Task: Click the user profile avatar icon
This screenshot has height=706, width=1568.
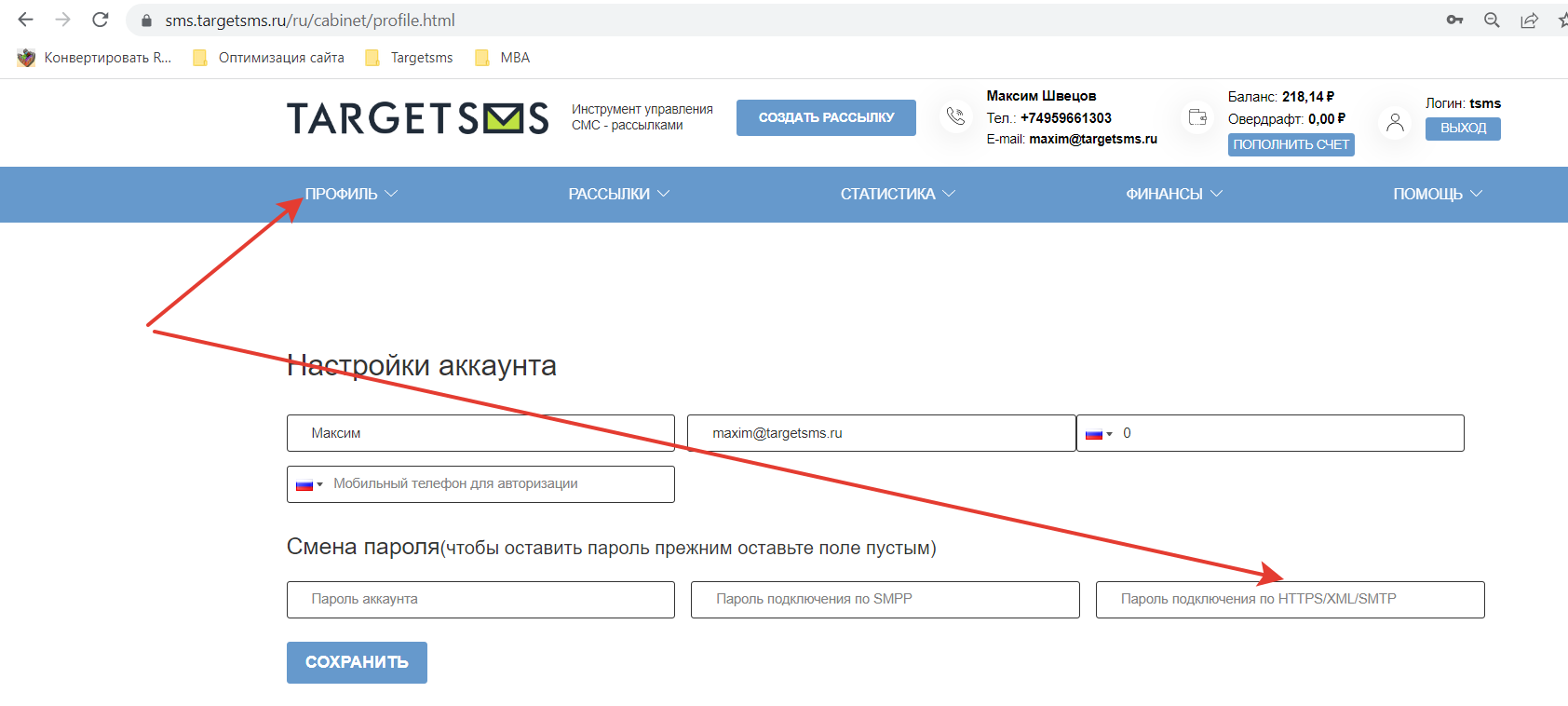Action: [1395, 123]
